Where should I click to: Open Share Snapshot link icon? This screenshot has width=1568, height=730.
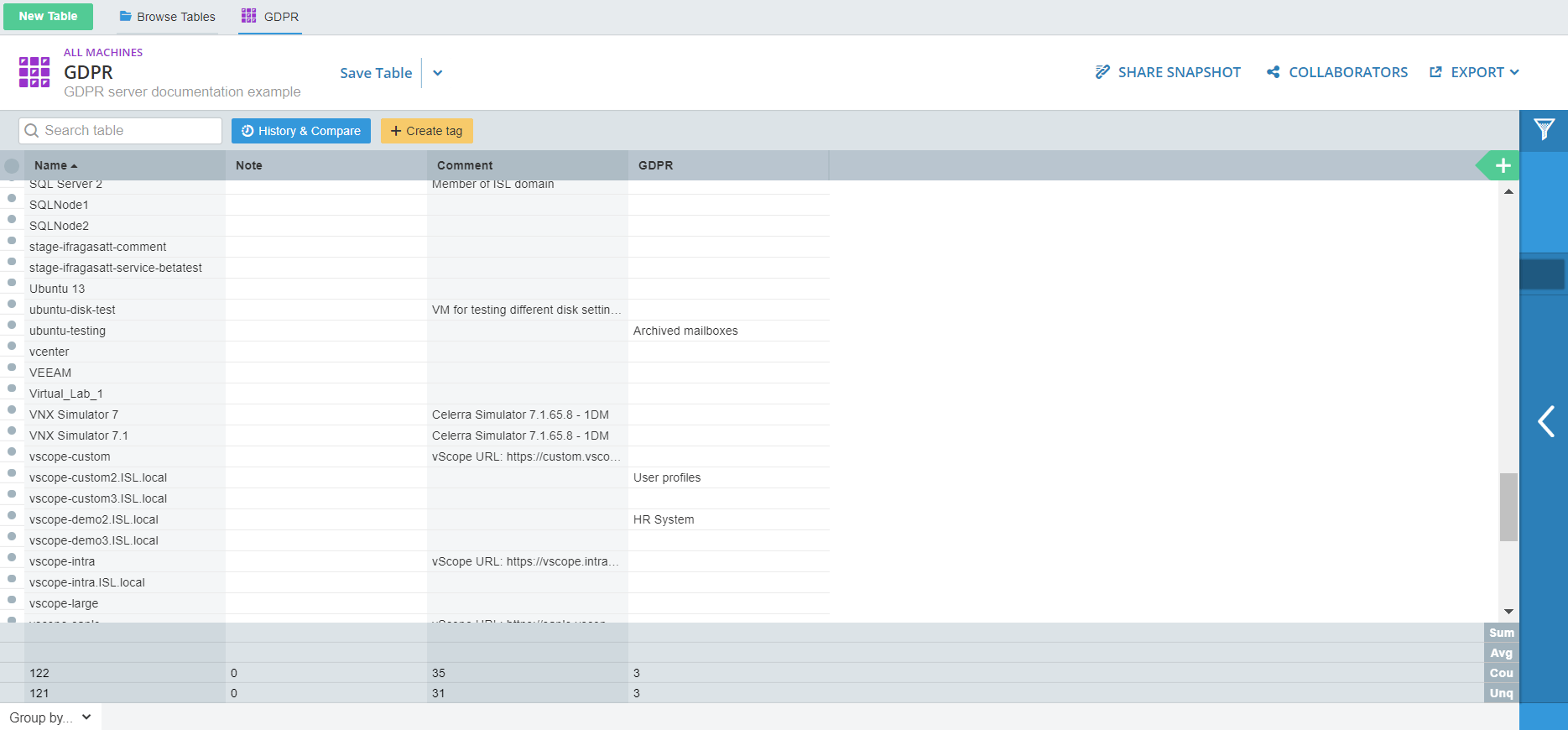coord(1102,72)
